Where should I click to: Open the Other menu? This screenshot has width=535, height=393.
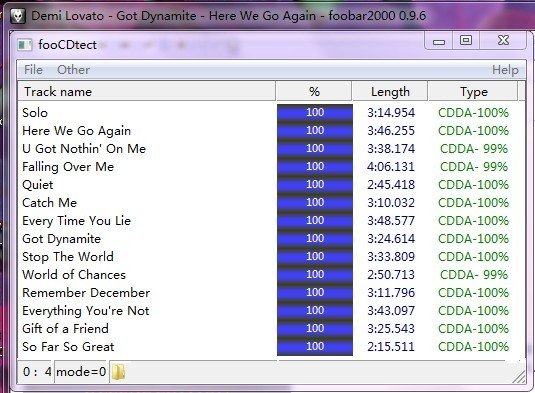pyautogui.click(x=73, y=70)
